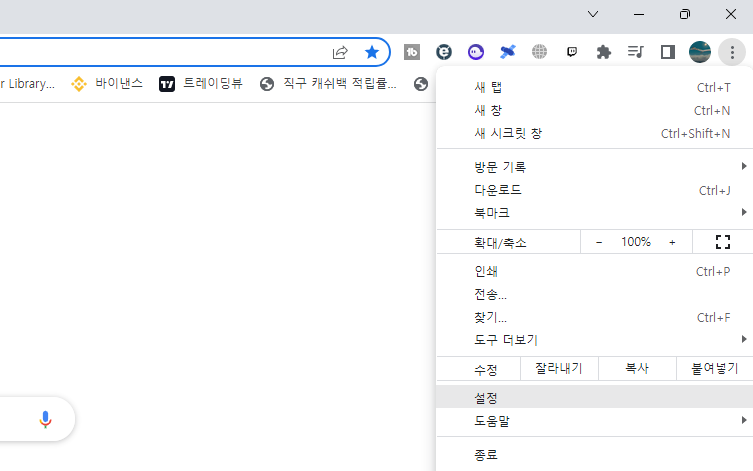Open the dark green 'e' extension icon
This screenshot has width=753, height=471.
444,52
